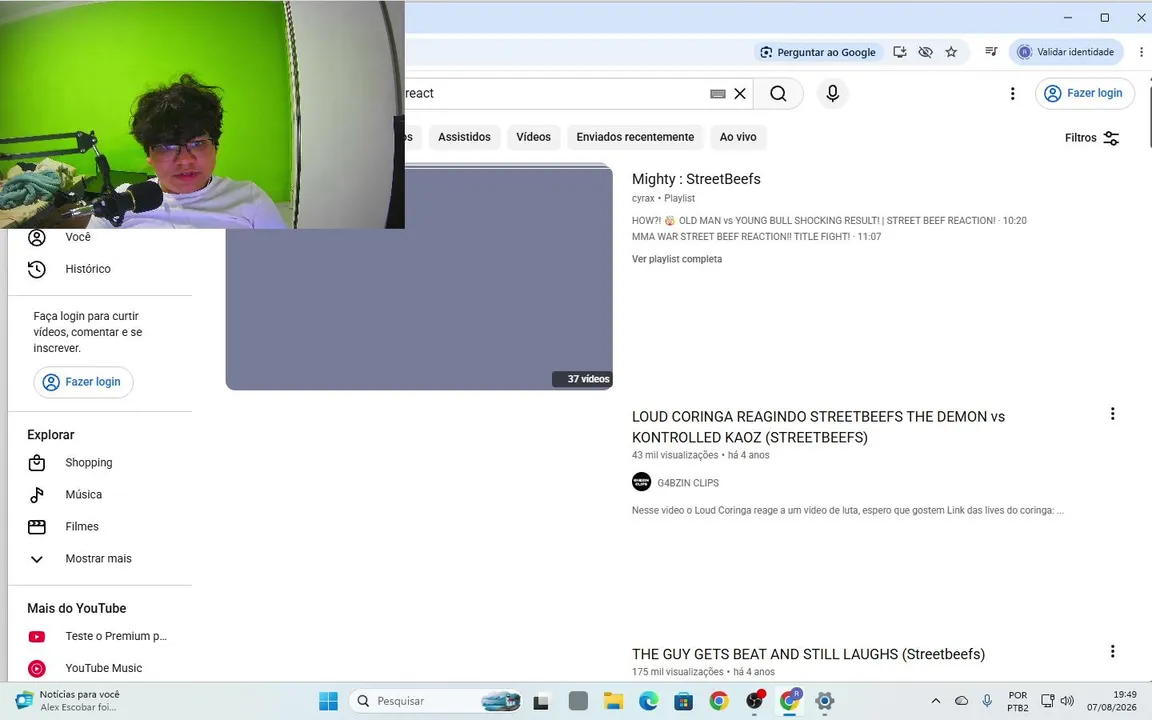Click the OneDrive cloud tray icon
1152x720 pixels.
[961, 701]
